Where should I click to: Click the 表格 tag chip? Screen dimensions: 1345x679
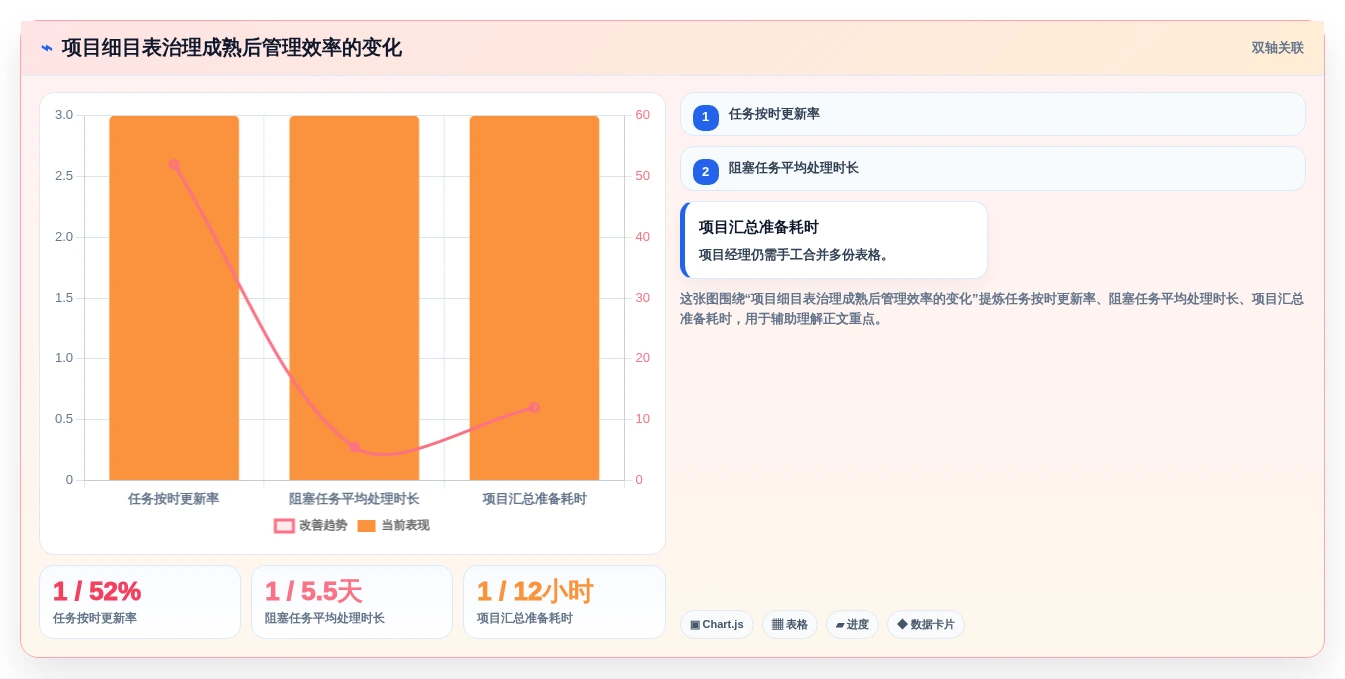tap(789, 625)
